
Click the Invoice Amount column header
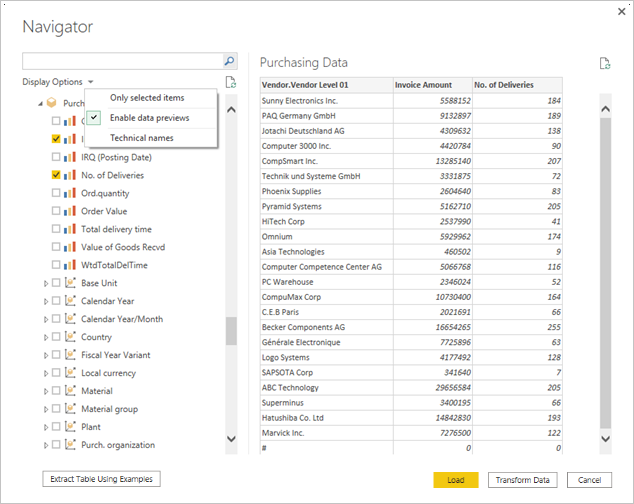click(x=433, y=85)
